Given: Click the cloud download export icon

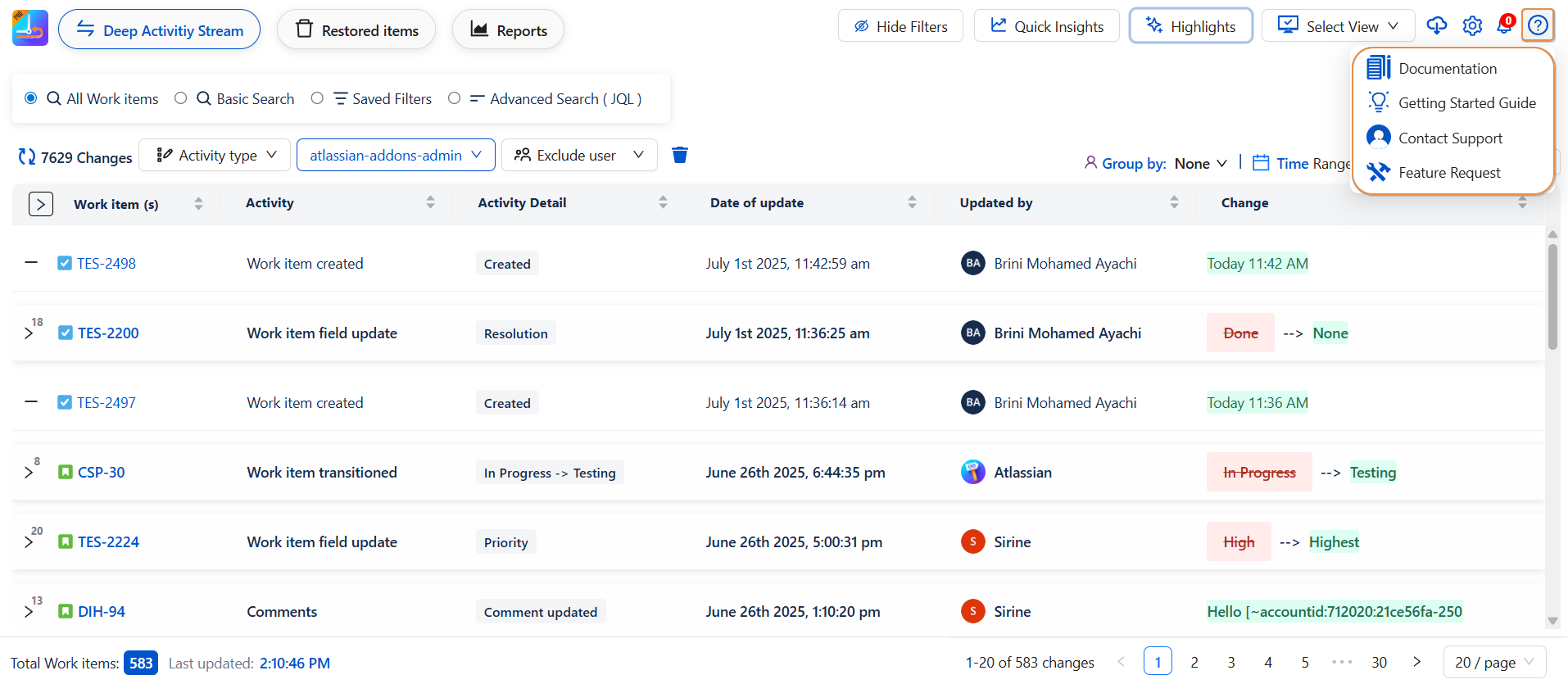Looking at the screenshot, I should pyautogui.click(x=1436, y=26).
